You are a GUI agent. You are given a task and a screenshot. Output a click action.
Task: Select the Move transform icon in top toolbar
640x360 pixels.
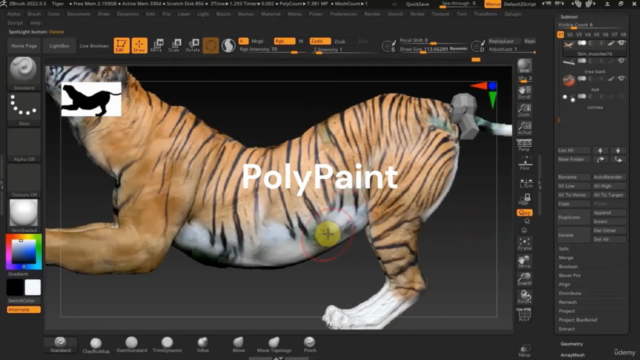tap(157, 45)
